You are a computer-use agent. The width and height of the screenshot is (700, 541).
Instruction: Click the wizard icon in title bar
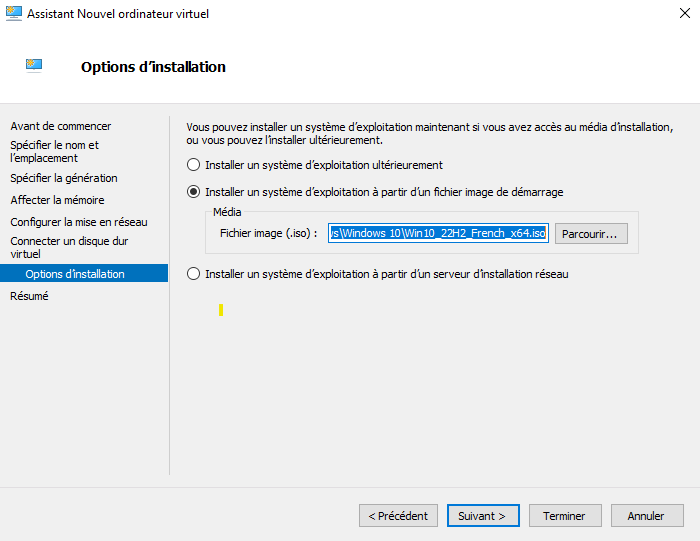coord(13,14)
